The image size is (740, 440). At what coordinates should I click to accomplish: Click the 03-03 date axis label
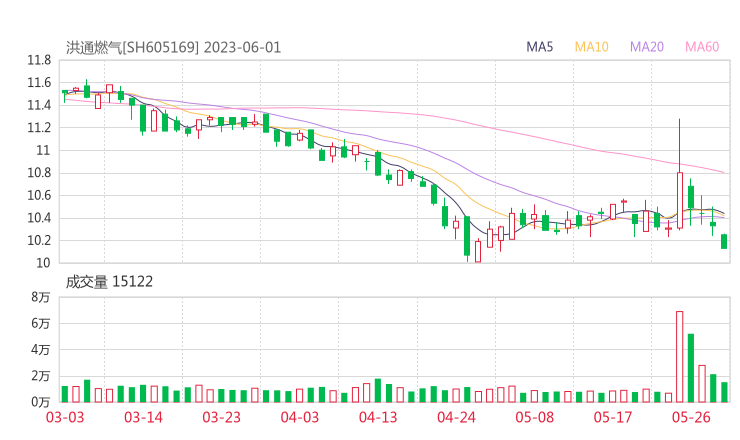click(65, 417)
